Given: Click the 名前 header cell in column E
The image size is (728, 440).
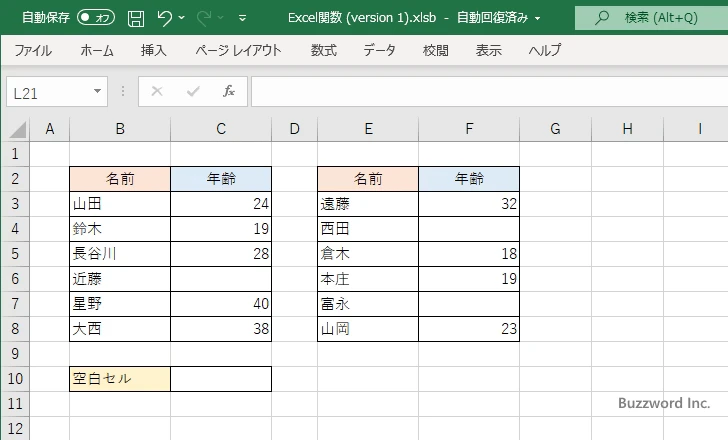Looking at the screenshot, I should coord(368,179).
